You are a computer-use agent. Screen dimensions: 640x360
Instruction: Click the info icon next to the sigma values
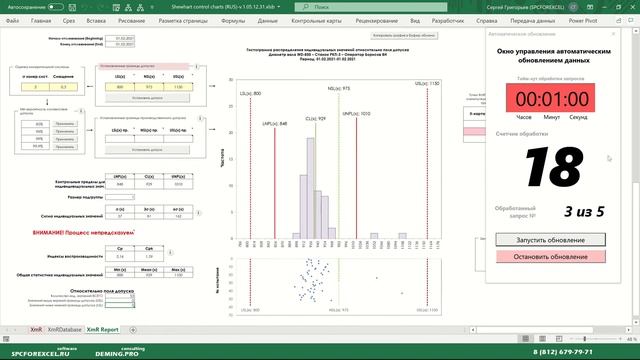198,213
